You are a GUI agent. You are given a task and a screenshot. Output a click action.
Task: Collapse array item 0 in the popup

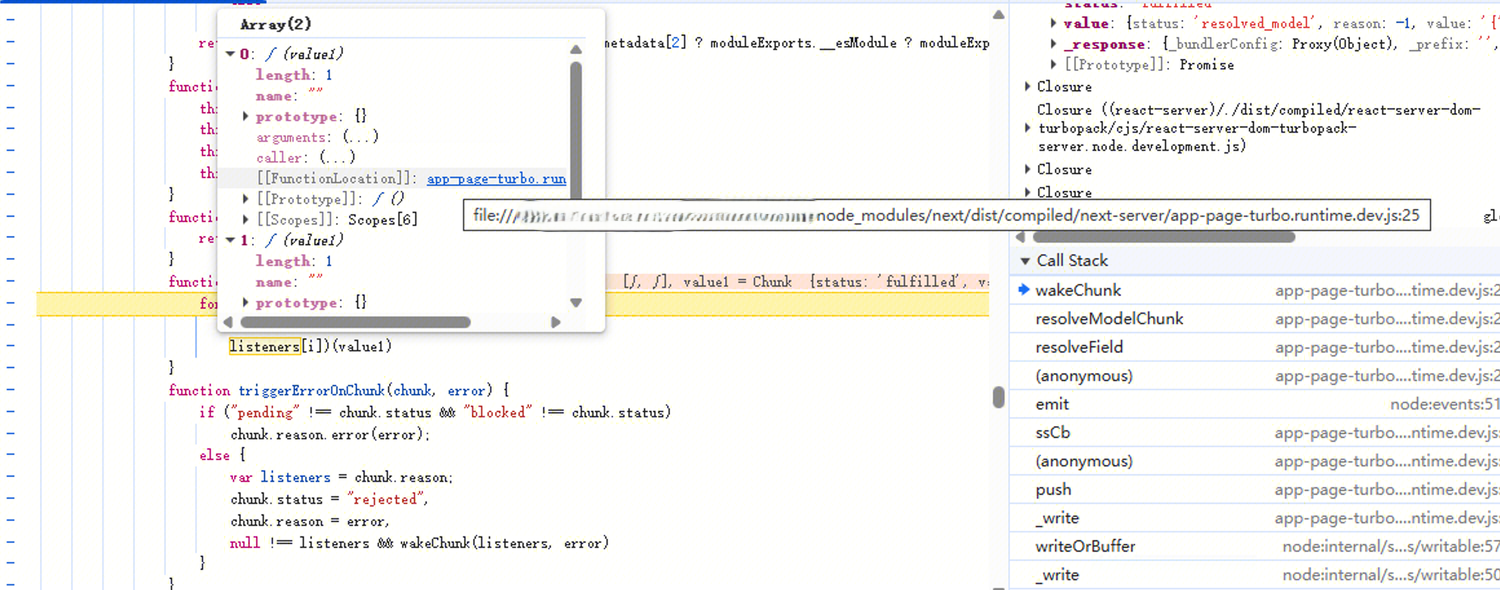click(x=231, y=54)
